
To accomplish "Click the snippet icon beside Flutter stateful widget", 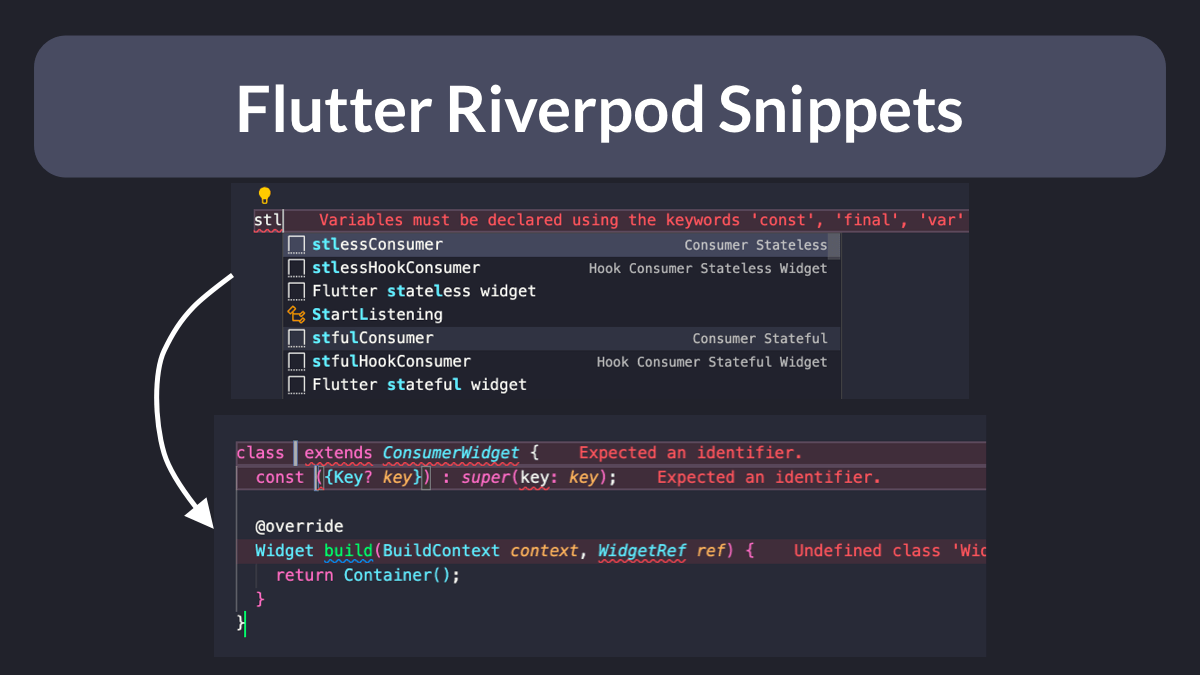I will tap(296, 384).
